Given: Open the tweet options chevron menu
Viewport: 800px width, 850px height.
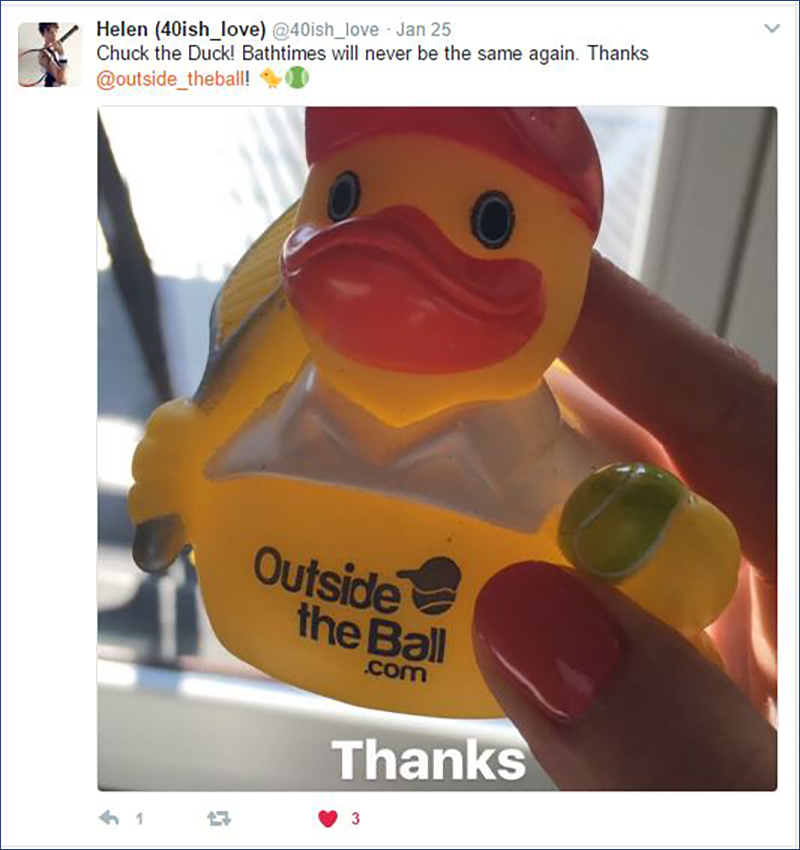Looking at the screenshot, I should pyautogui.click(x=772, y=28).
